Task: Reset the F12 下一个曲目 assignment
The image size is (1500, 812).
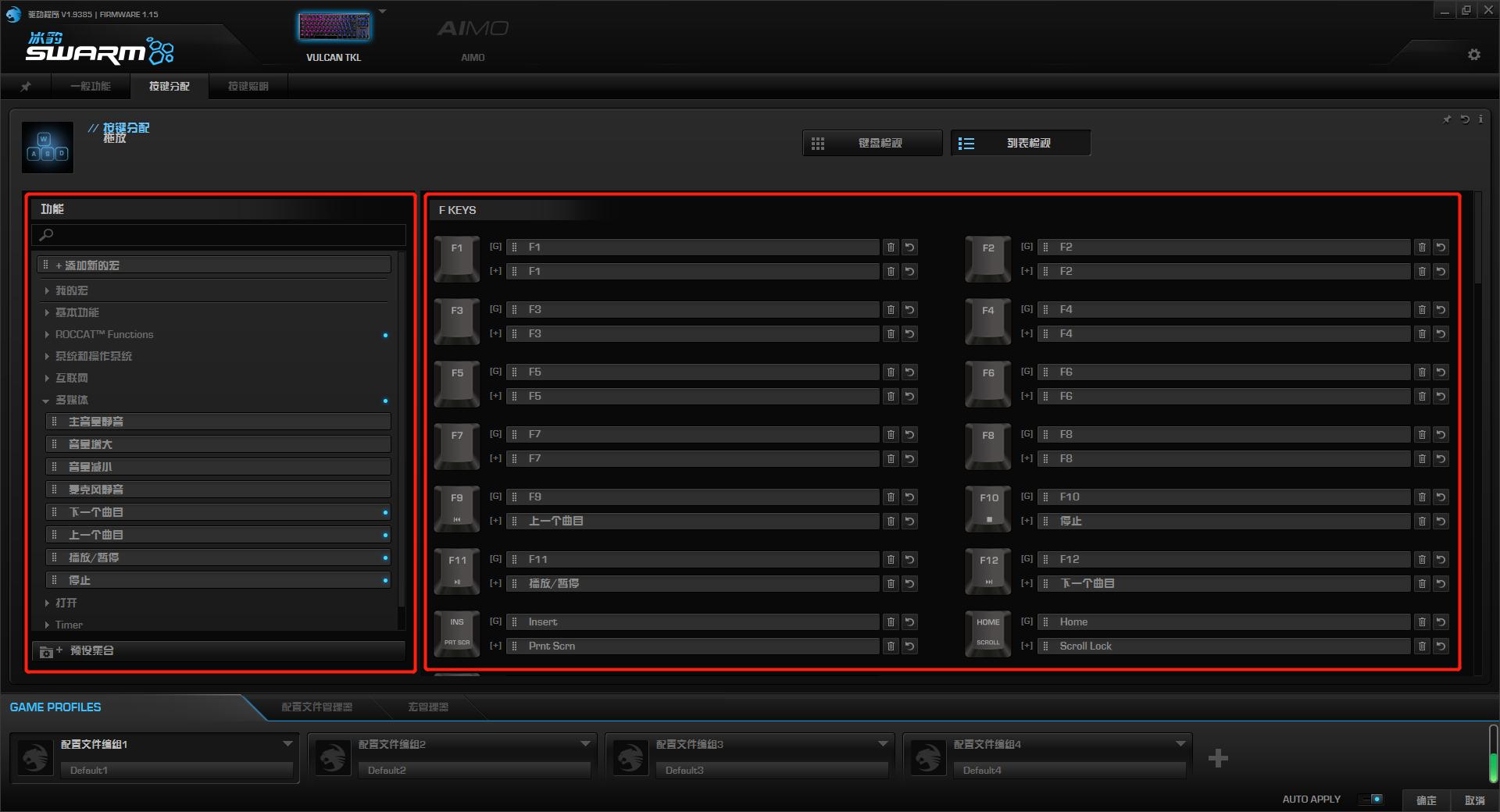Action: pos(1441,584)
